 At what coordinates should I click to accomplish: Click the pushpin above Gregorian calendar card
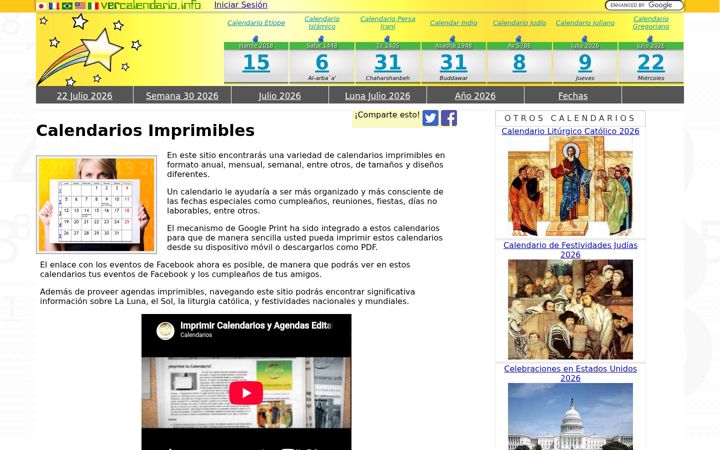[x=650, y=39]
